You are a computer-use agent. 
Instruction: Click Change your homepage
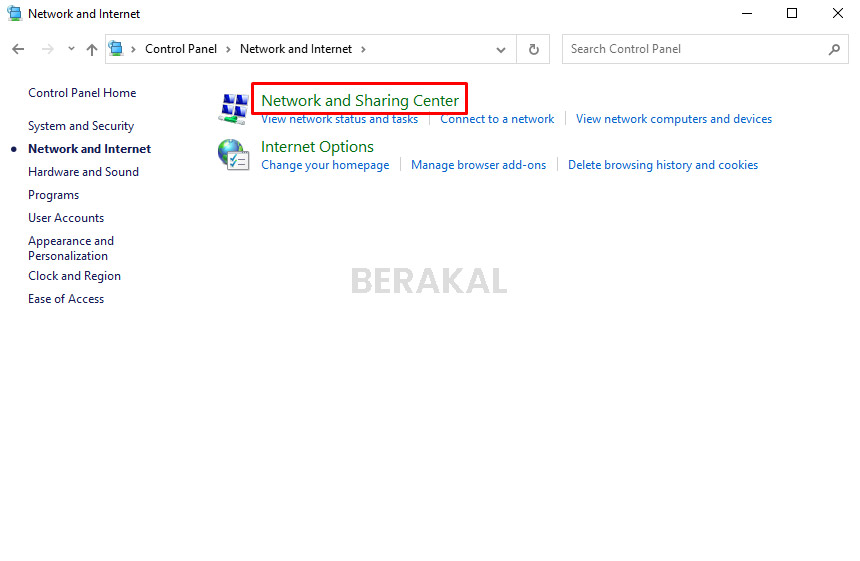tap(325, 165)
